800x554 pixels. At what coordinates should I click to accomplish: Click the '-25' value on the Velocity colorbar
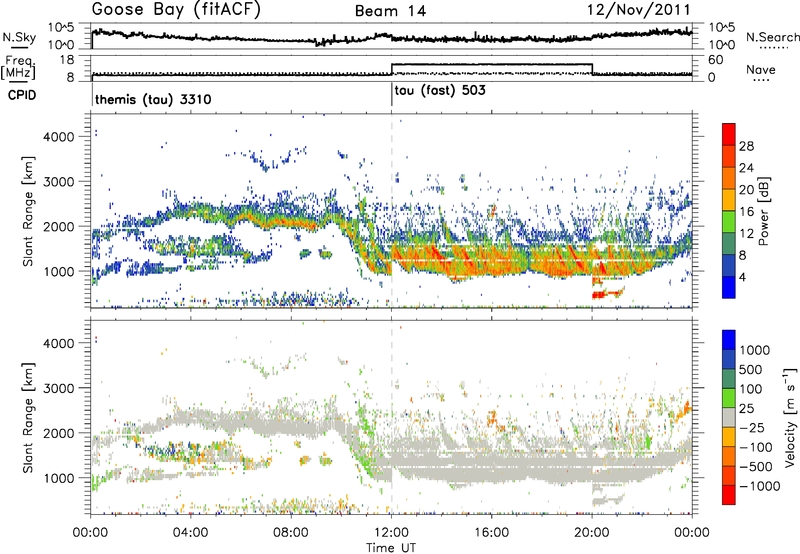[x=751, y=428]
